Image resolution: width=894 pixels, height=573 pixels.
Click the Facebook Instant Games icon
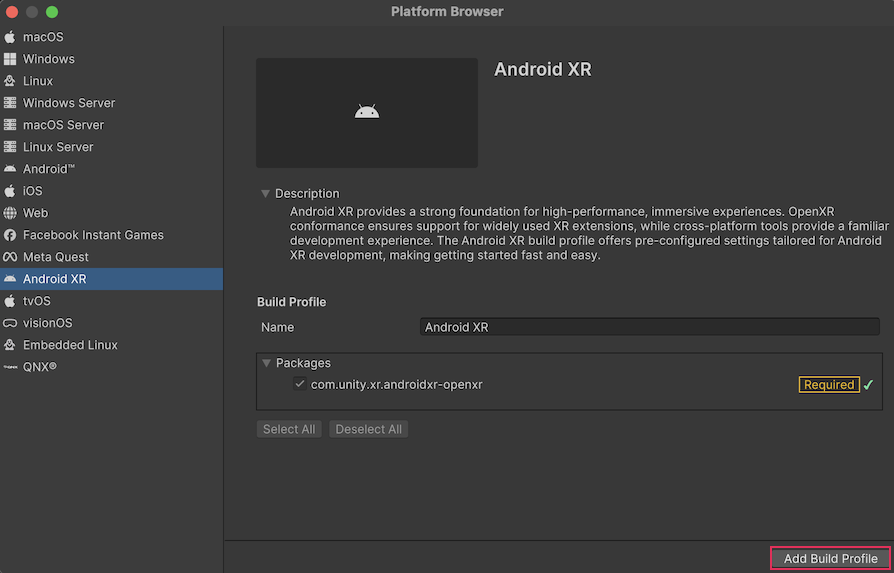pos(10,235)
